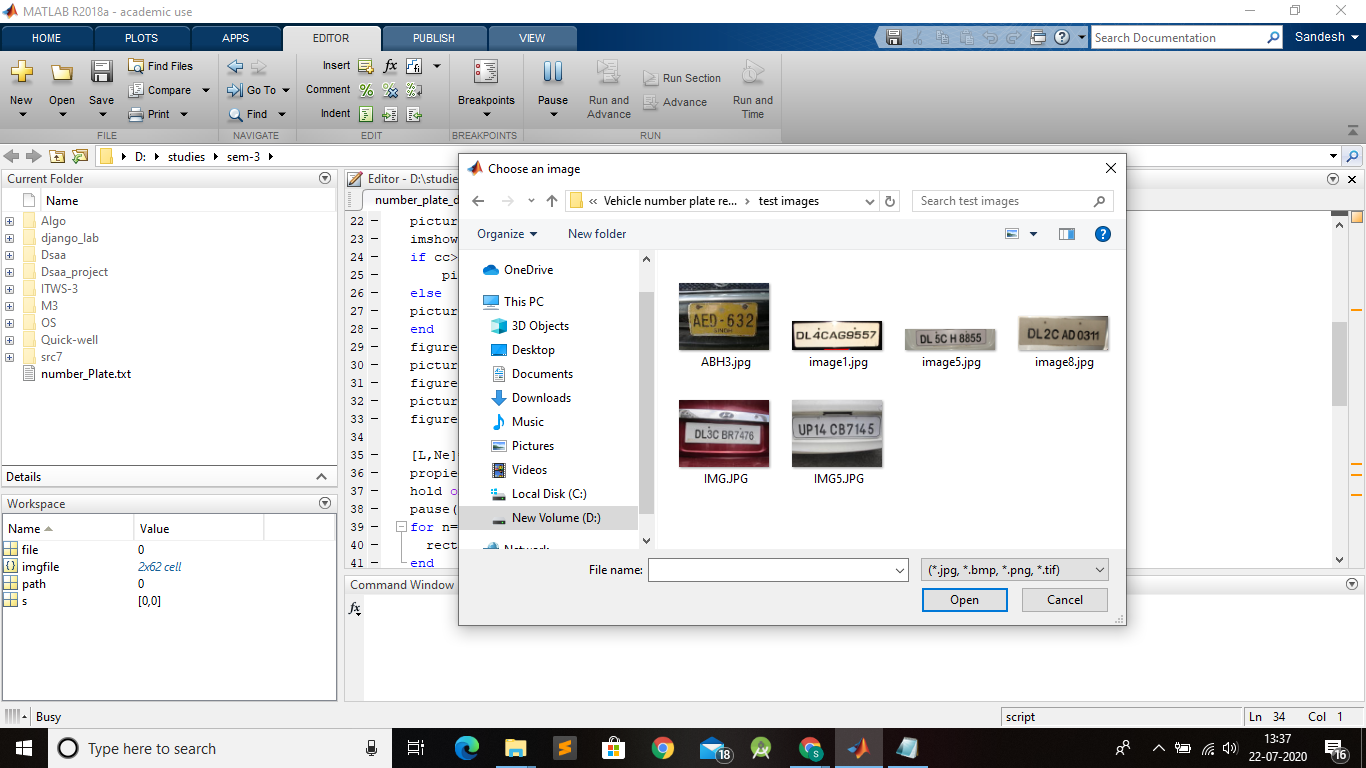Switch to the PLOTS ribbon tab
The width and height of the screenshot is (1366, 768).
point(141,38)
